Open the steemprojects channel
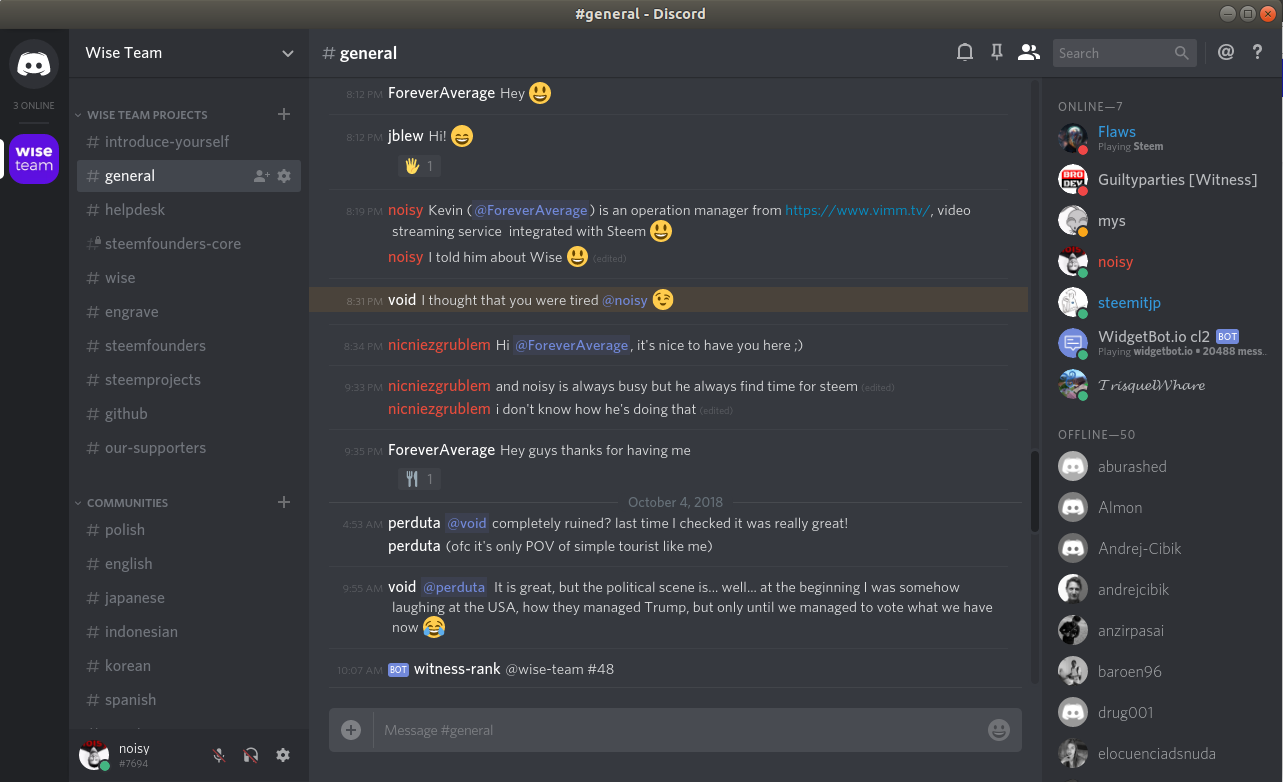The height and width of the screenshot is (782, 1283). coord(152,380)
